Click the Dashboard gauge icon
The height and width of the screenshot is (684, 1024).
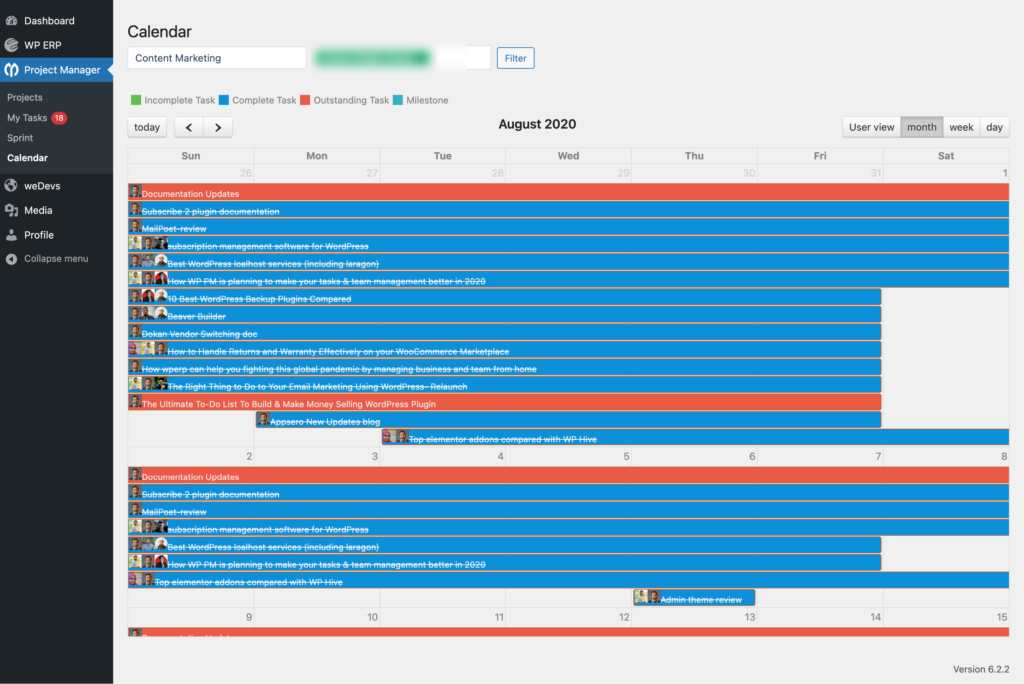point(11,21)
